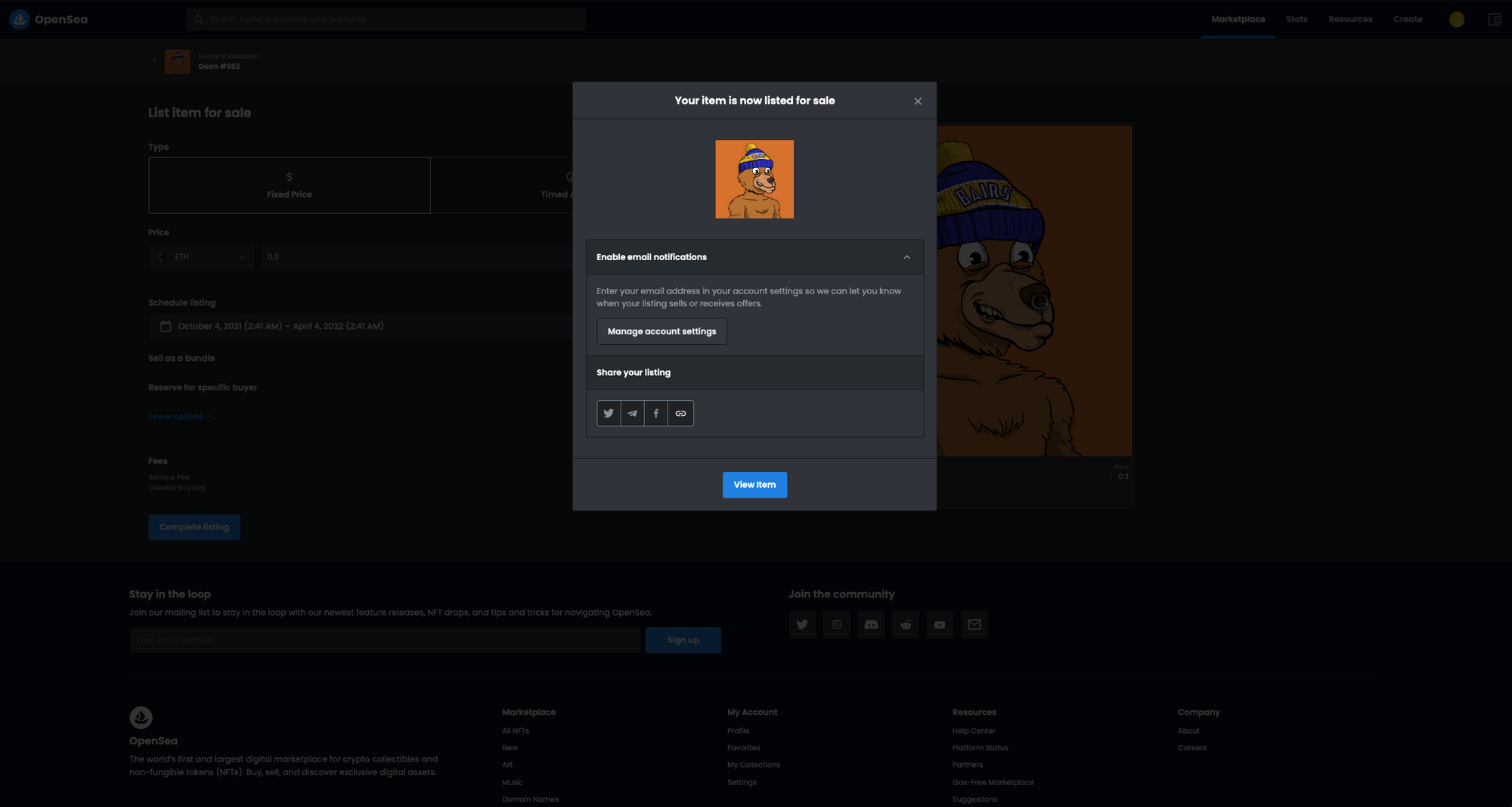This screenshot has height=807, width=1512.
Task: Click Manage account settings button
Action: [661, 331]
